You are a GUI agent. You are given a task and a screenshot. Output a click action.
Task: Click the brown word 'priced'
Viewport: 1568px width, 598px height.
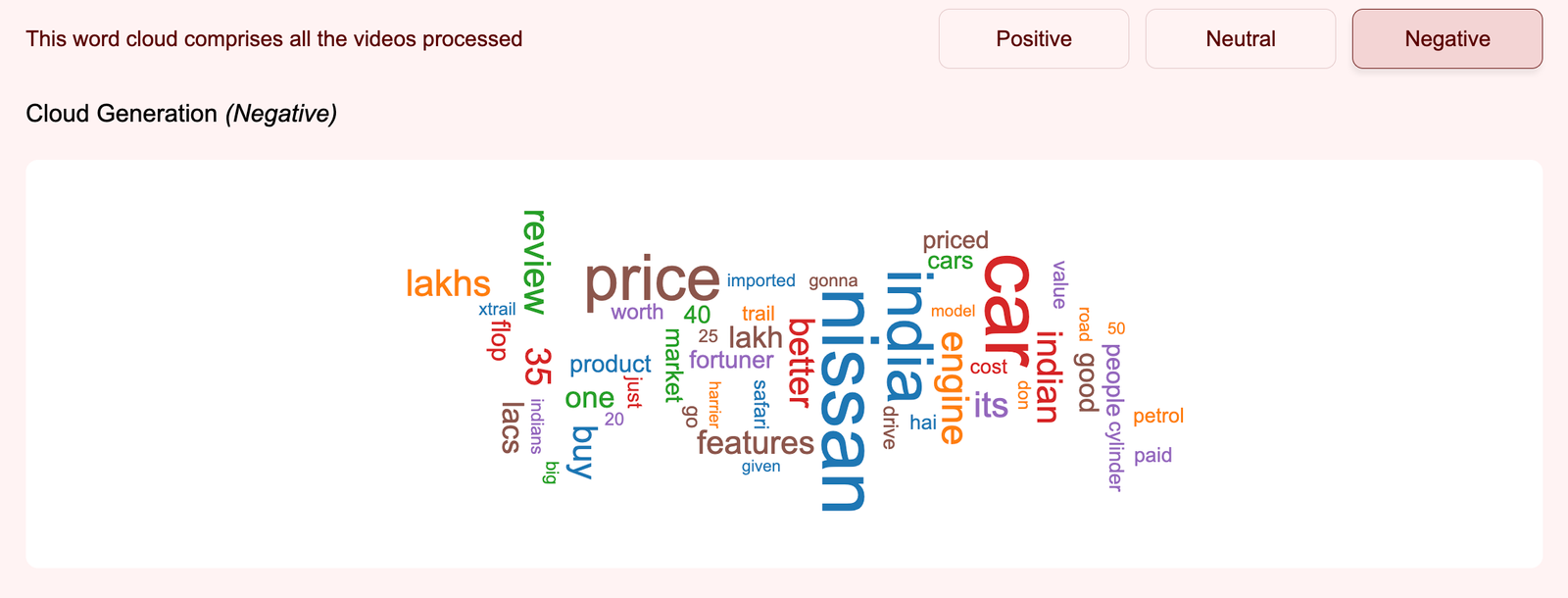955,240
